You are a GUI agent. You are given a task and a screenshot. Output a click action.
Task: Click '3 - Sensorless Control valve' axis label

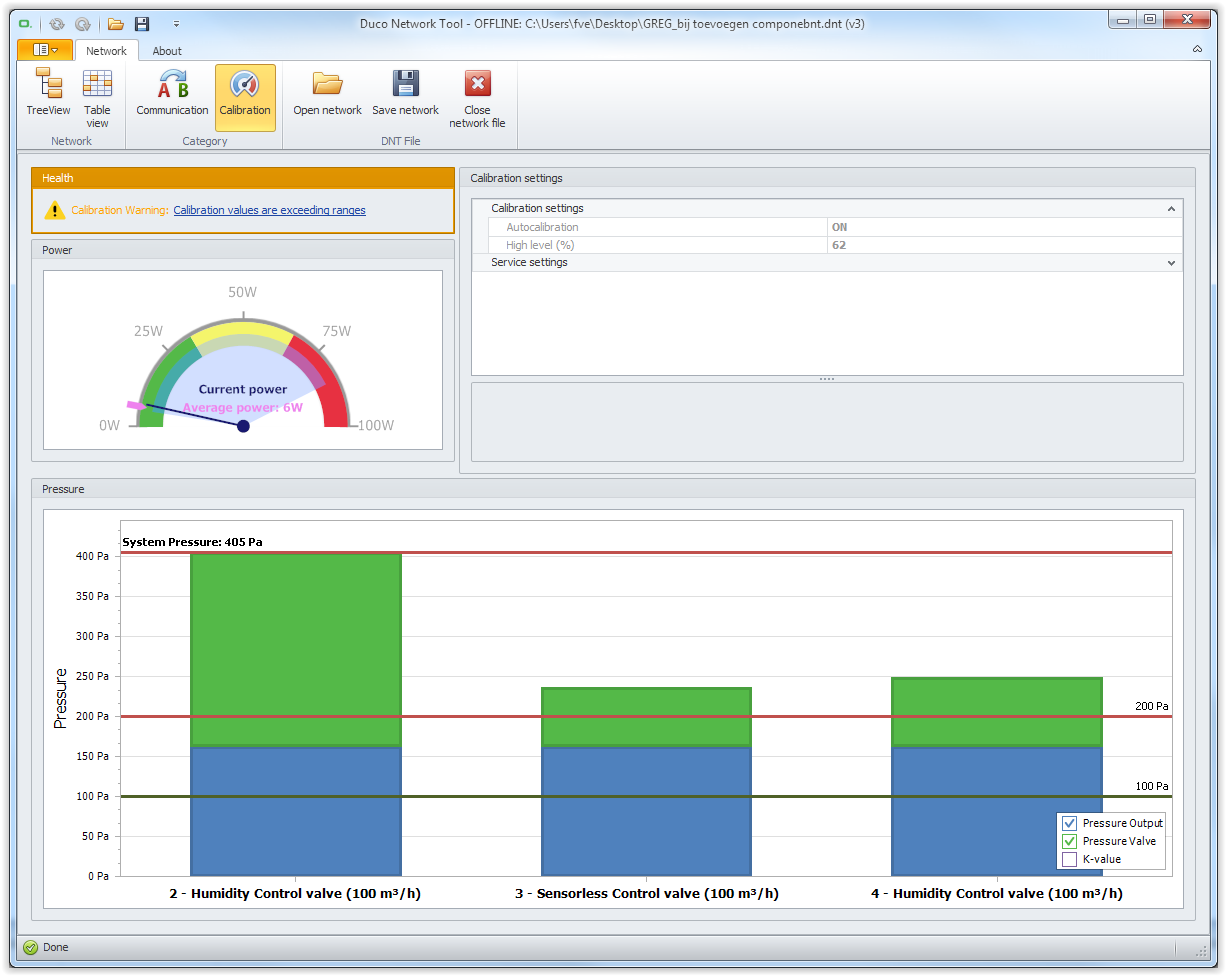pos(646,893)
